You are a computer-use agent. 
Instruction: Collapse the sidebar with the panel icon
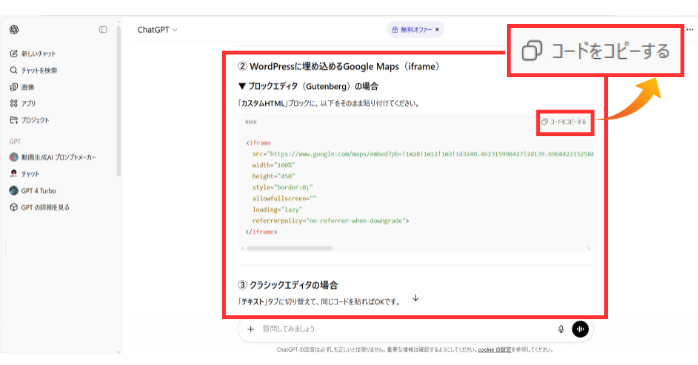[103, 29]
